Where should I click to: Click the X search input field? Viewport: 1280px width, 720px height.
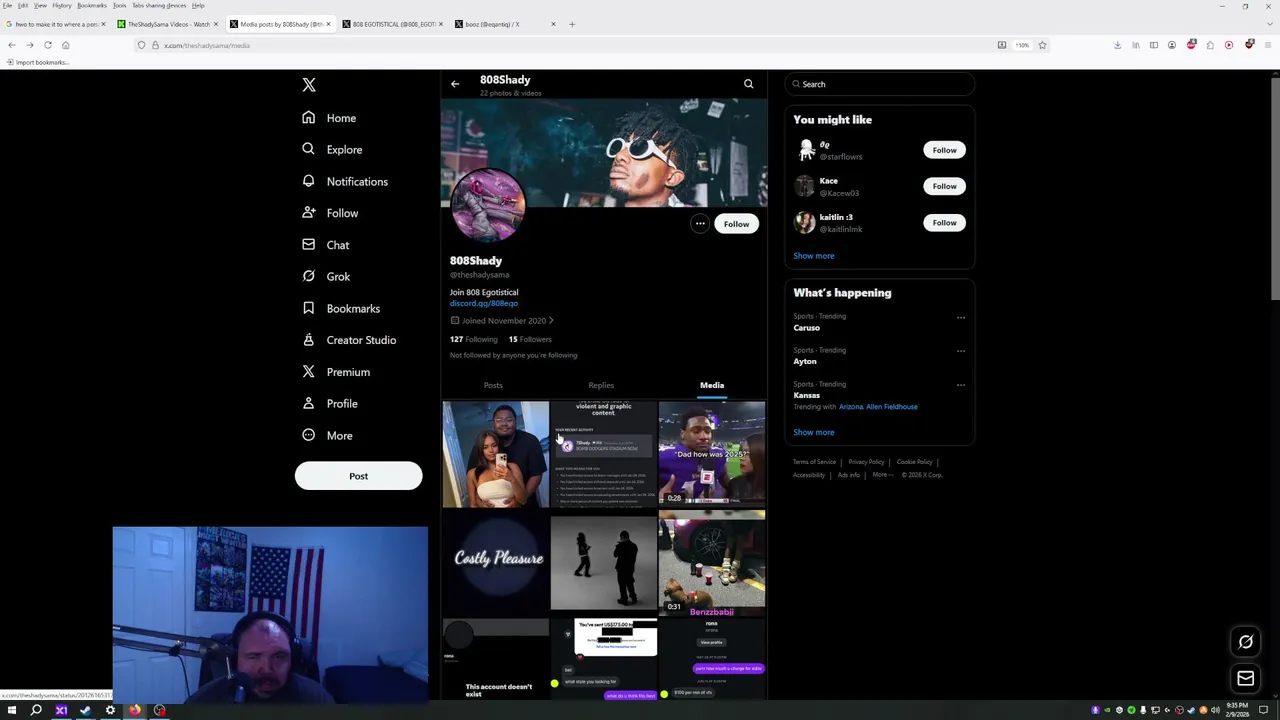(x=880, y=84)
